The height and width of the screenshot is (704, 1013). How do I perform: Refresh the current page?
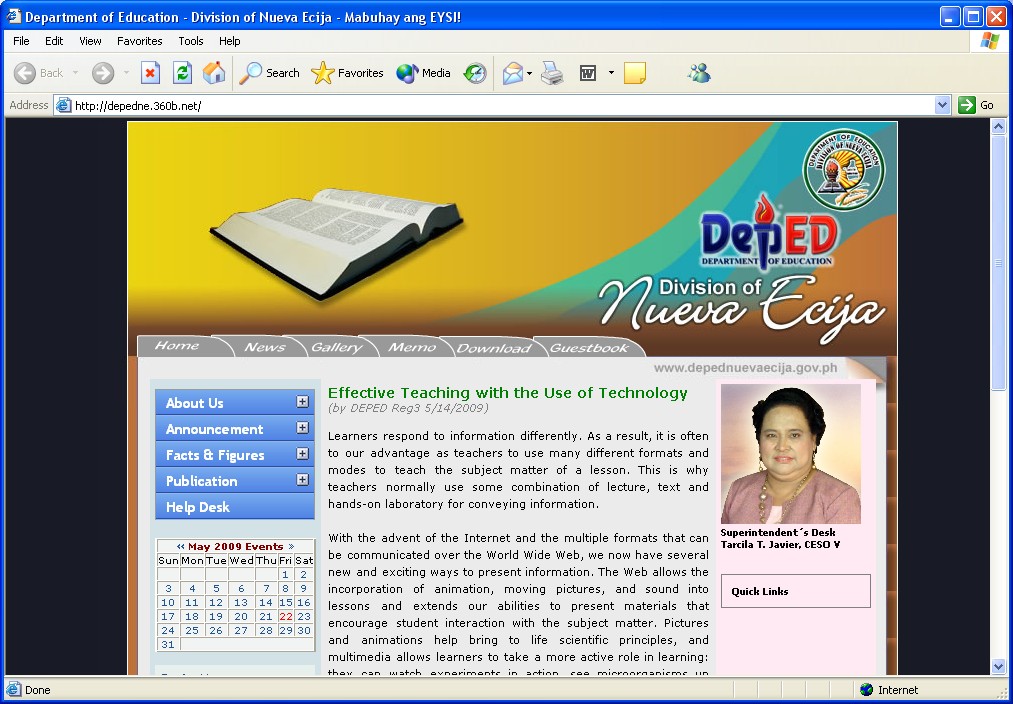182,73
